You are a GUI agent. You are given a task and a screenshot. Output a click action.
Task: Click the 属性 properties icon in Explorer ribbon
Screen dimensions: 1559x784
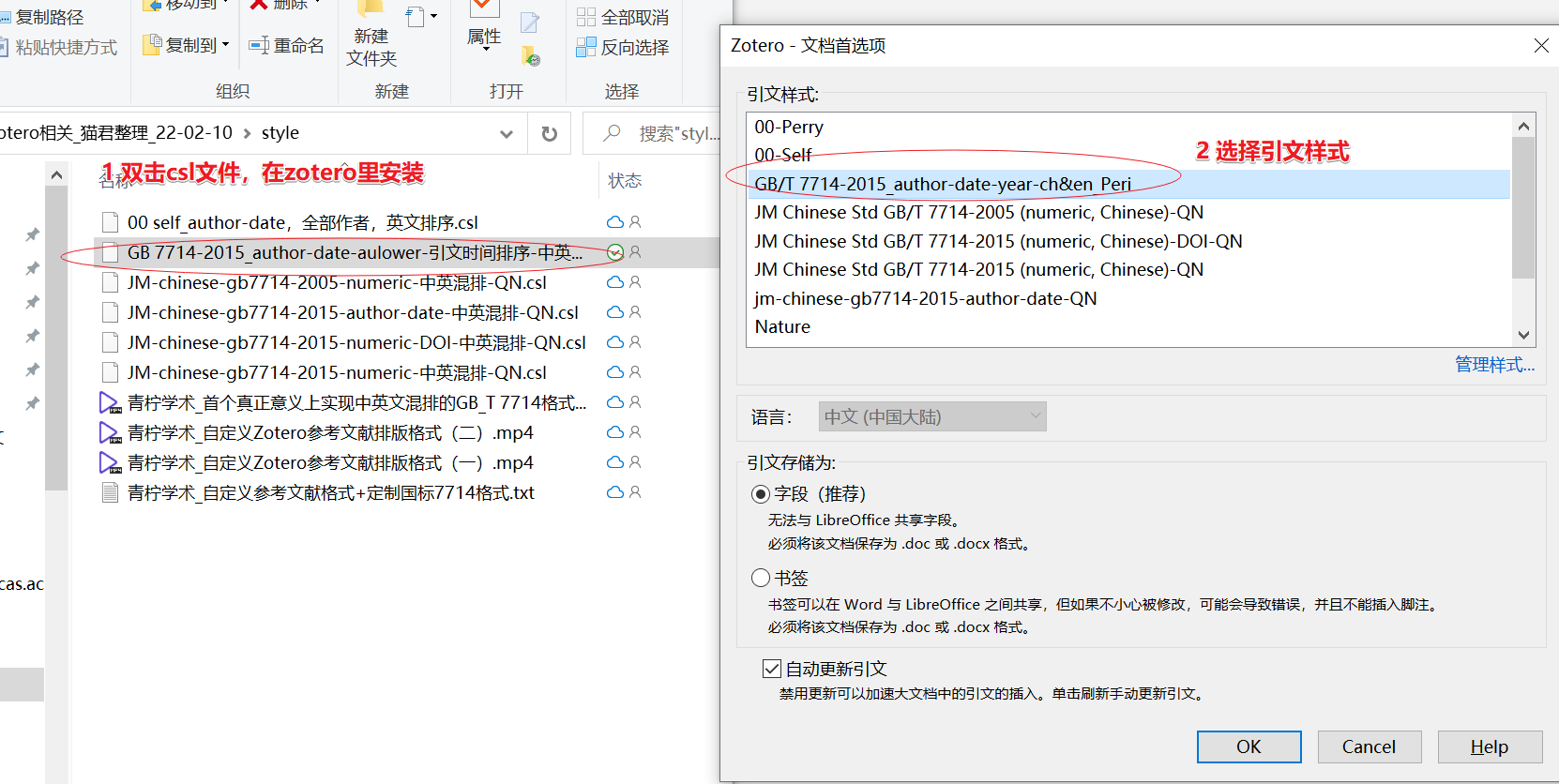484,8
